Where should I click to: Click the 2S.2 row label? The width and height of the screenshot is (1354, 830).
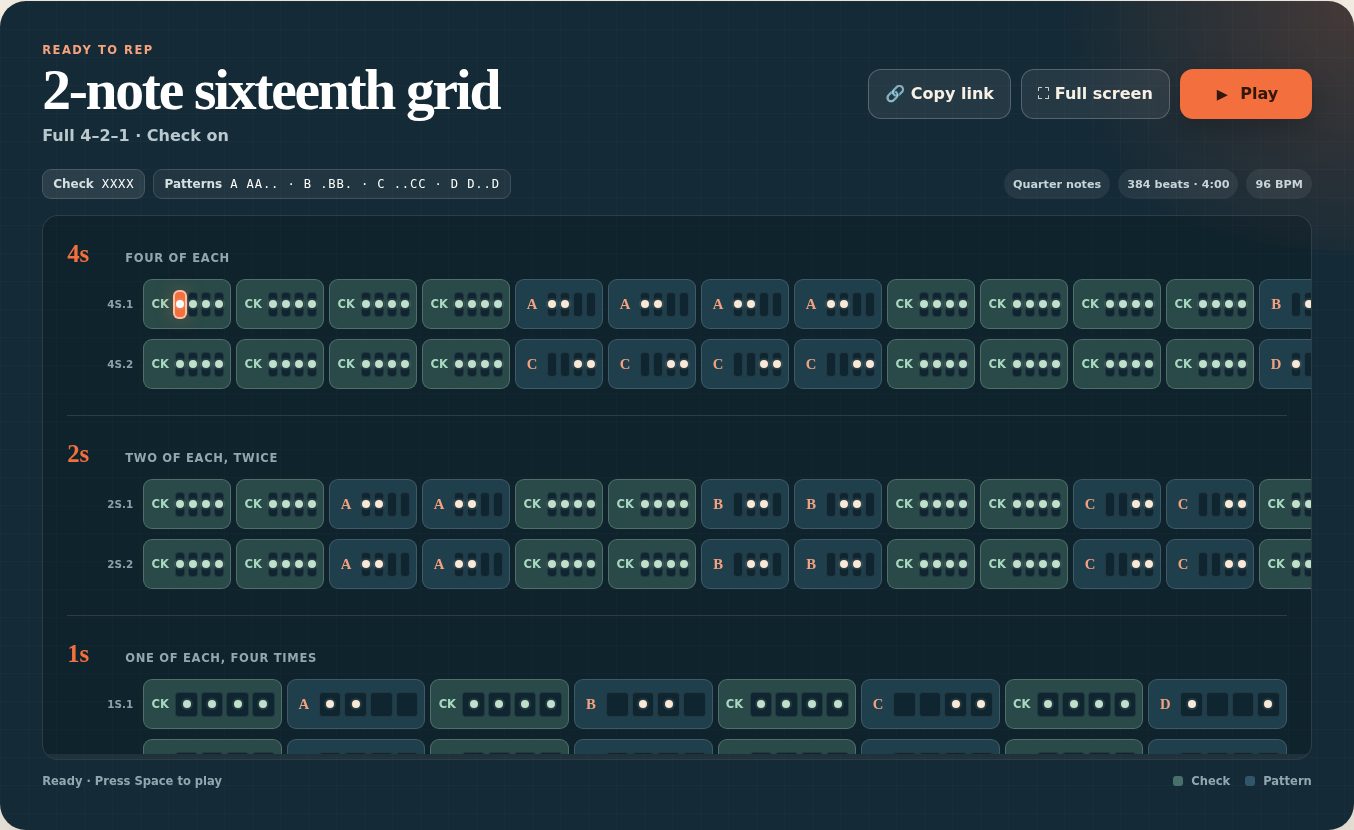[120, 564]
